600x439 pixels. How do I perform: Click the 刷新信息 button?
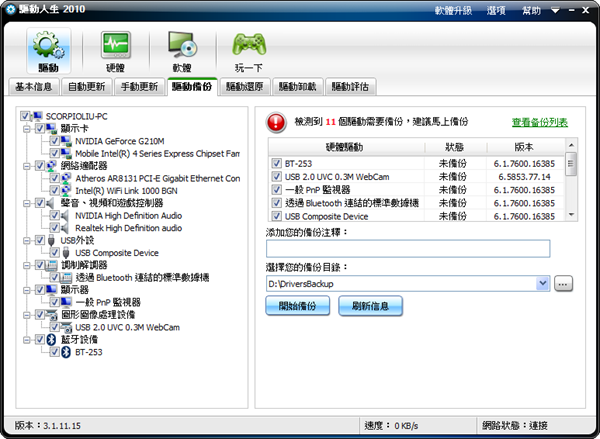370,306
